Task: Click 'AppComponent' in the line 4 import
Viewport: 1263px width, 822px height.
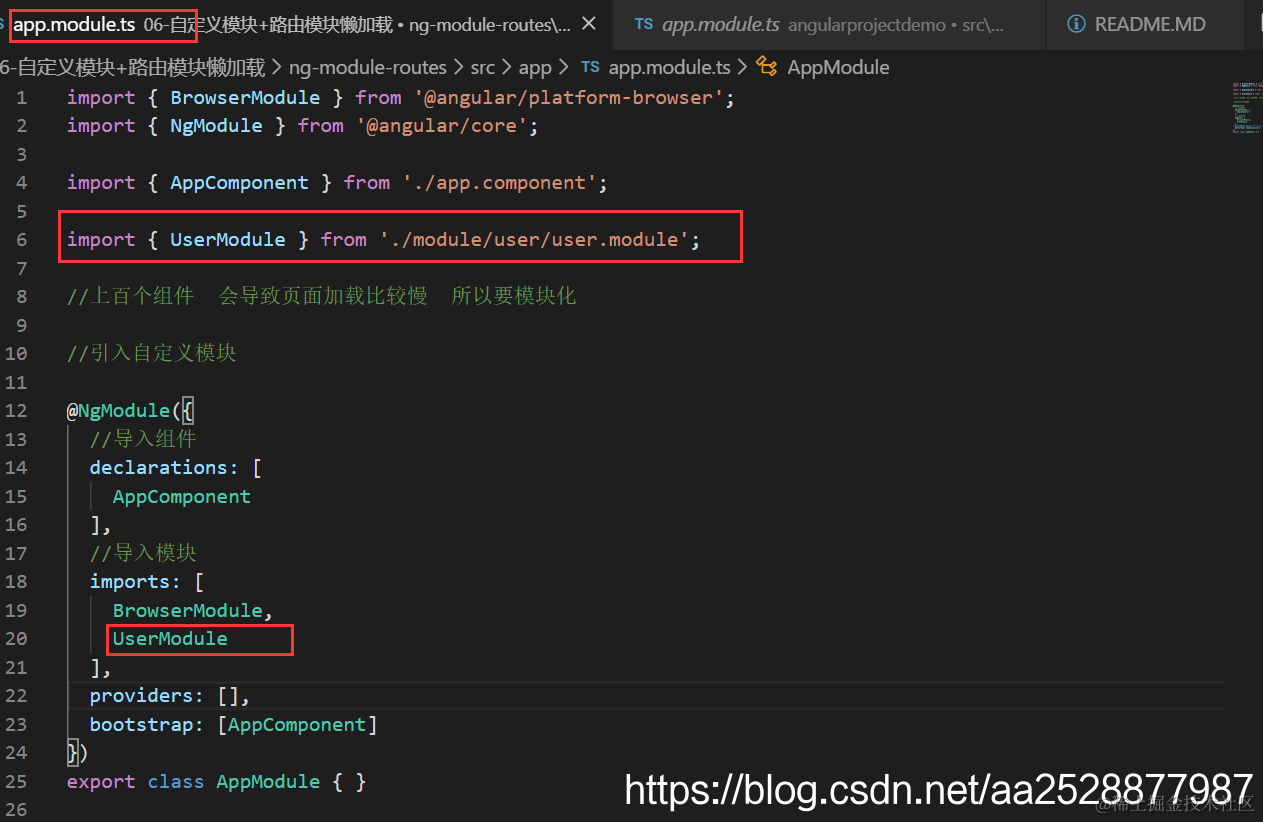Action: (x=239, y=183)
